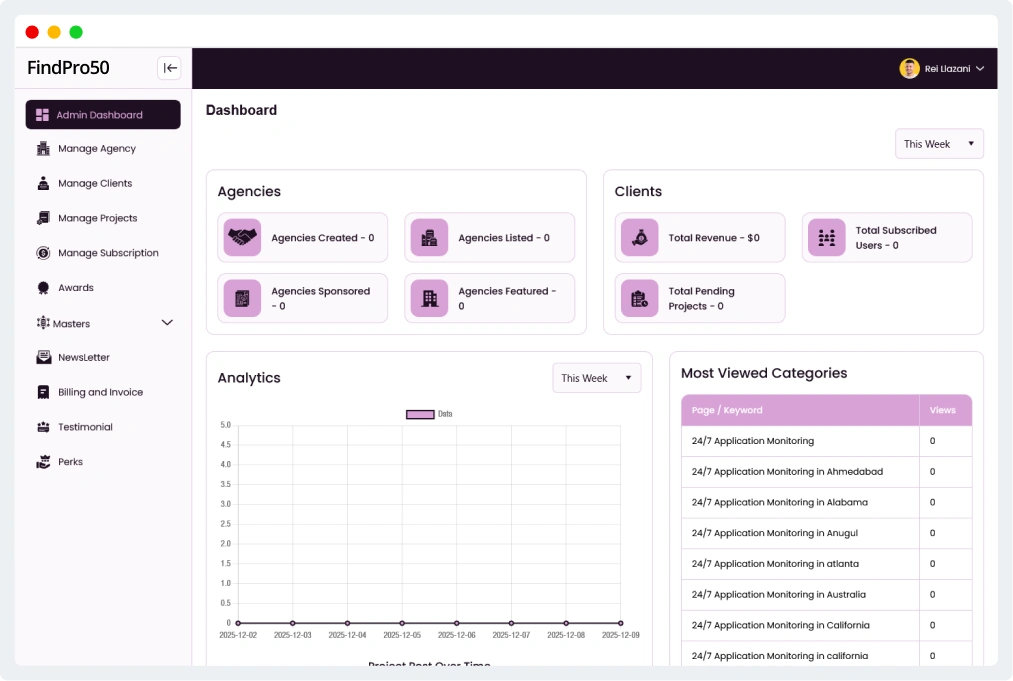Click the Agencies Created handshake icon
1013x681 pixels.
[x=242, y=238]
